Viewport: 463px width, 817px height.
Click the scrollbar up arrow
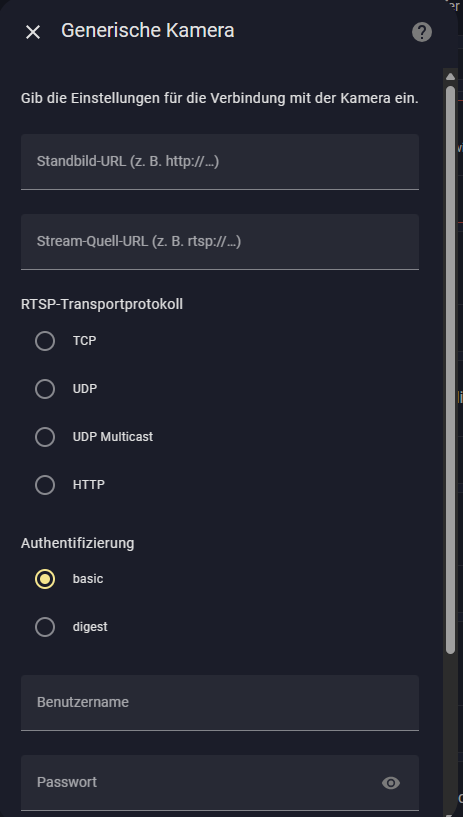(451, 77)
